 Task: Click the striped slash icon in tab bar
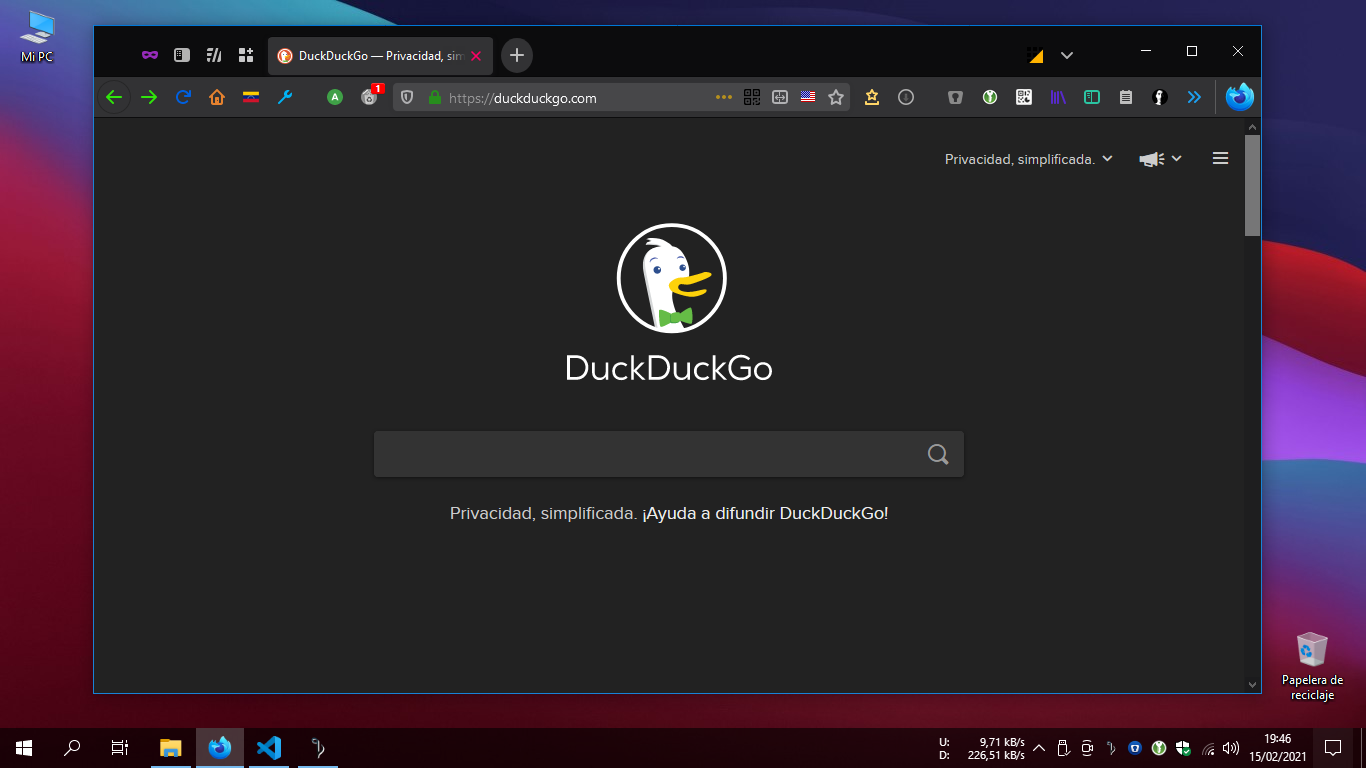213,55
